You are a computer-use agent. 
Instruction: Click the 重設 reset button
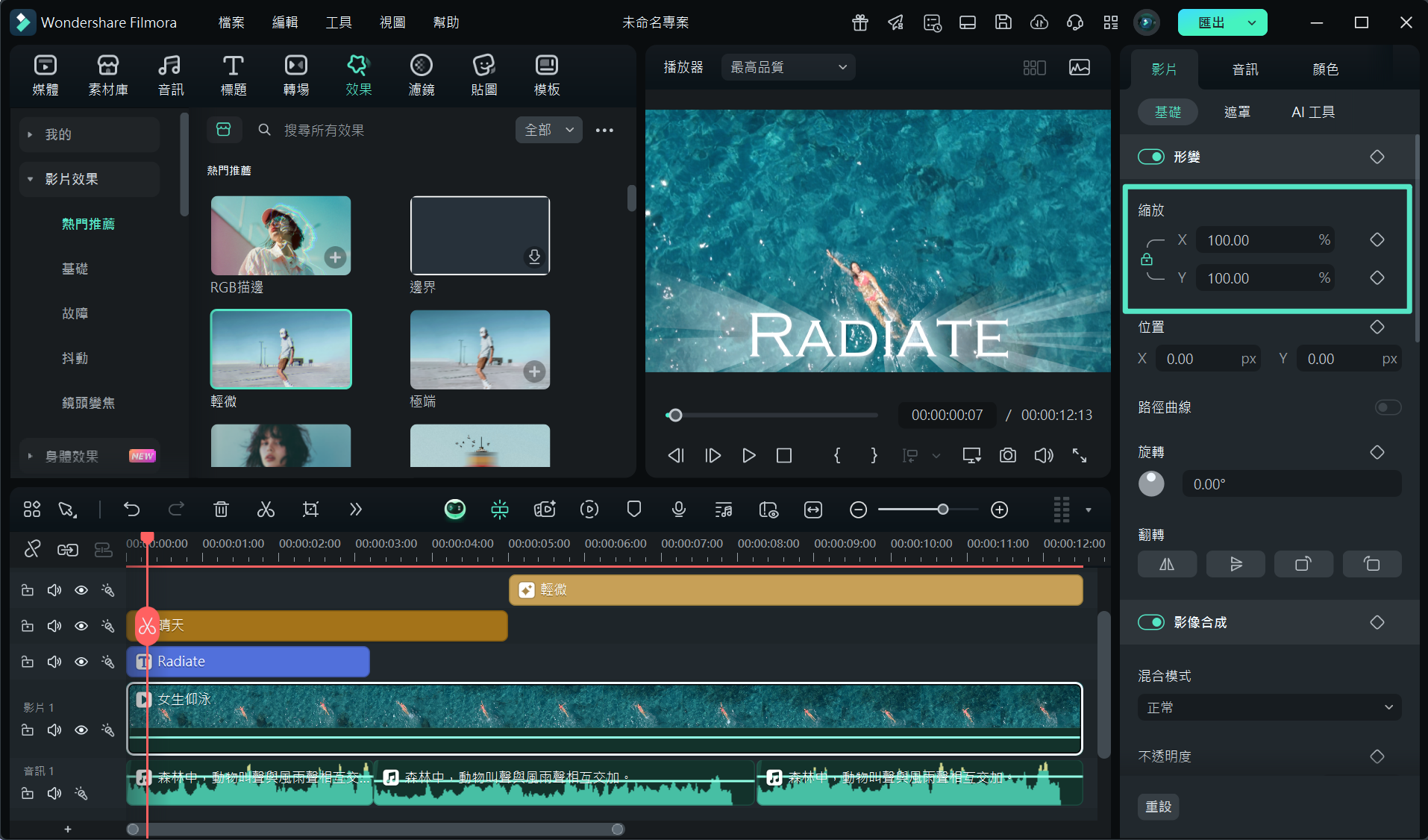[x=1158, y=806]
